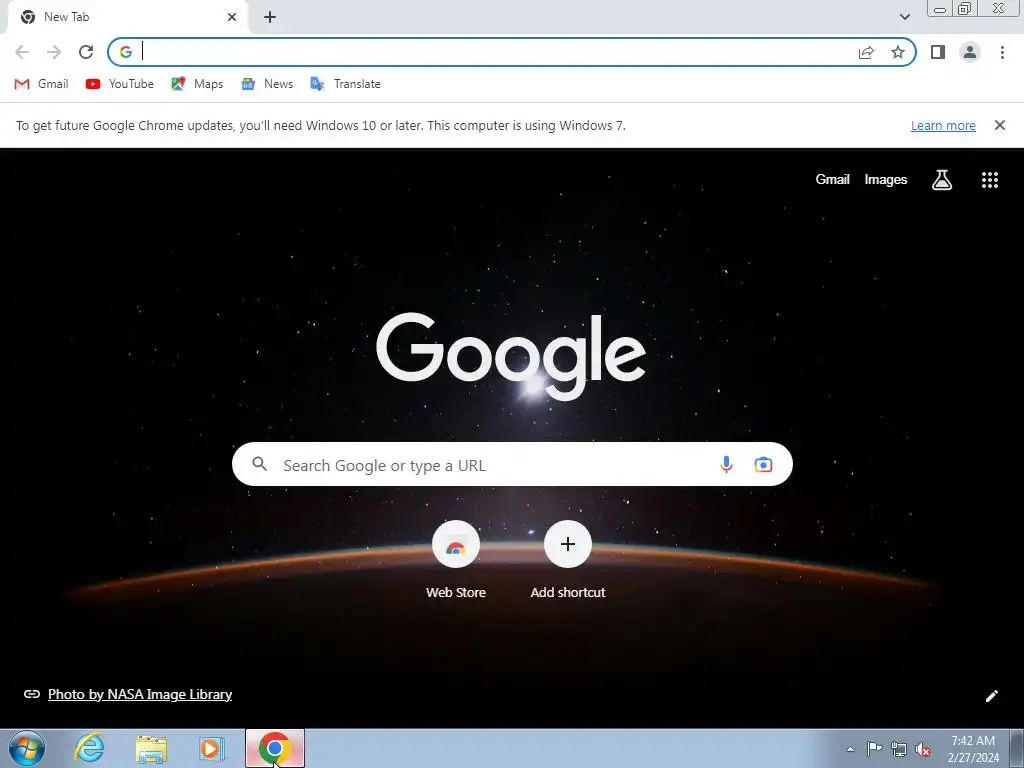Screen dimensions: 1024x768
Task: Customize this page with pencil icon
Action: pyautogui.click(x=991, y=696)
